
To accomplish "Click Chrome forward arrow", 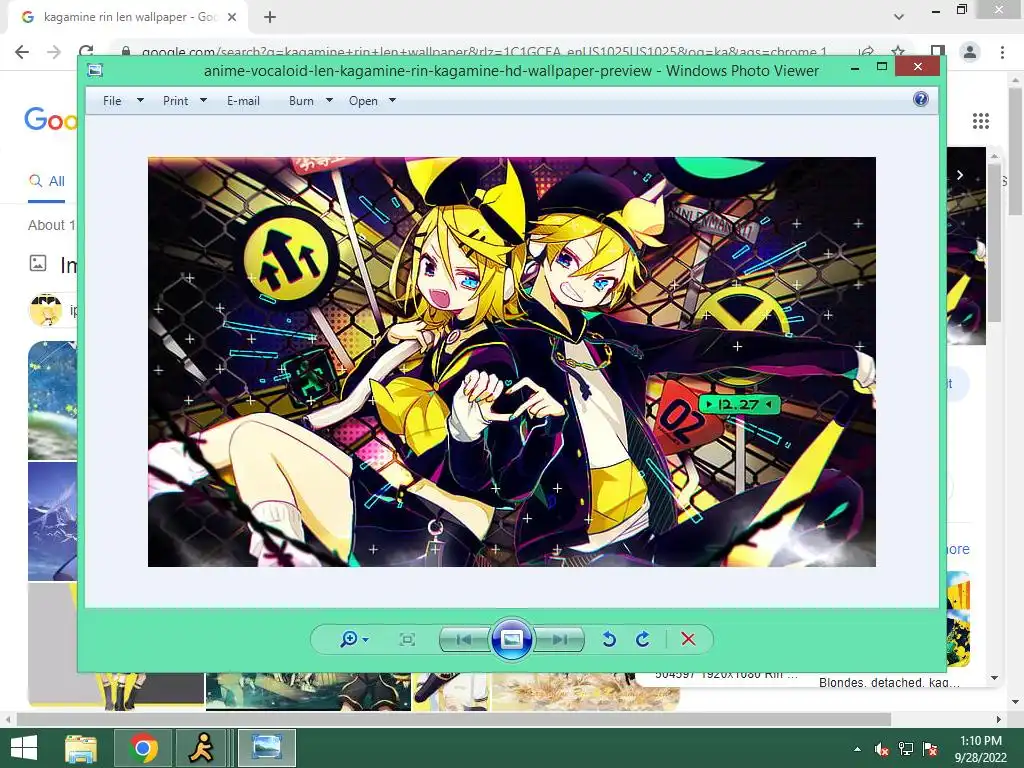I will (x=54, y=52).
